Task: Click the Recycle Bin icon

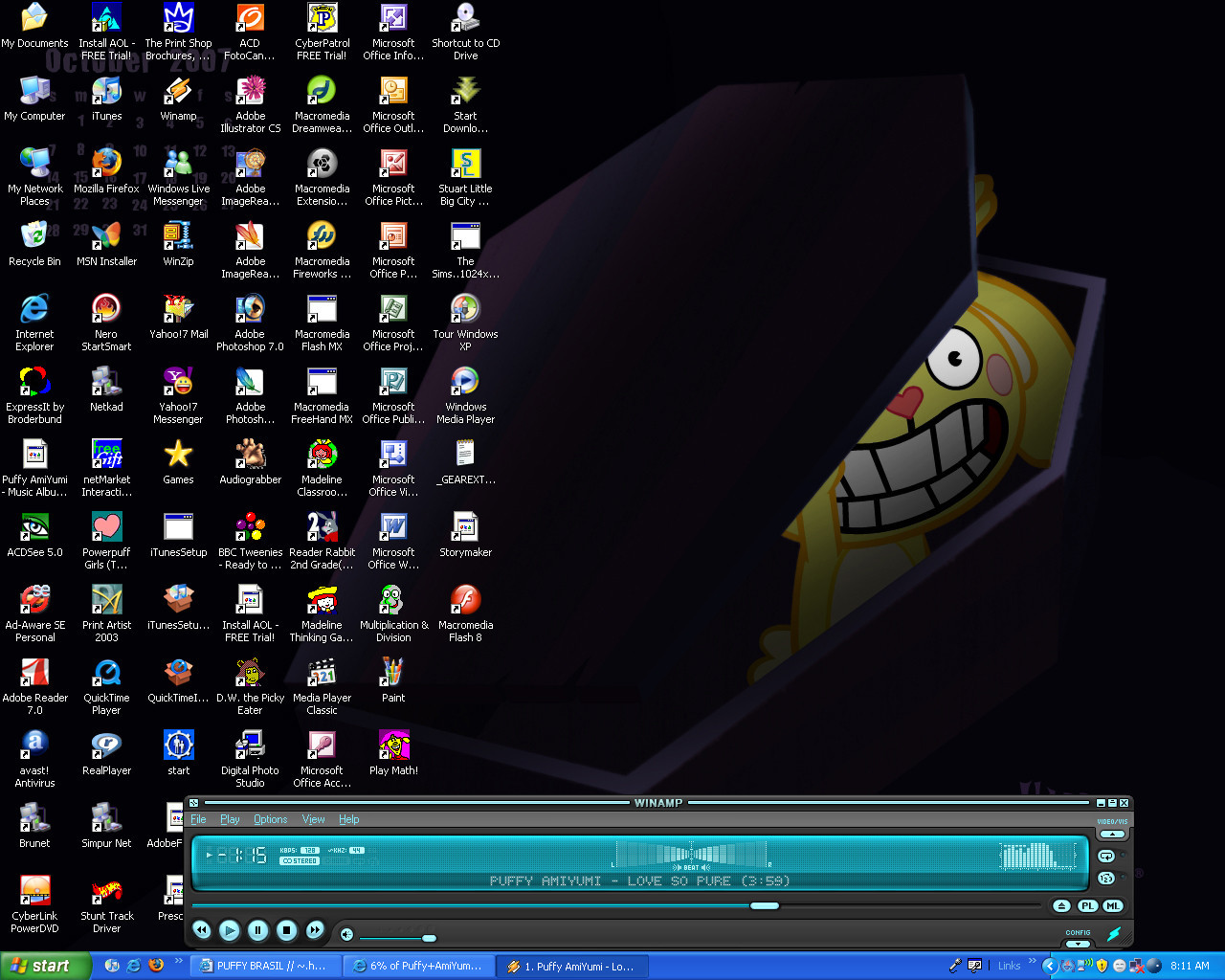Action: [x=34, y=244]
